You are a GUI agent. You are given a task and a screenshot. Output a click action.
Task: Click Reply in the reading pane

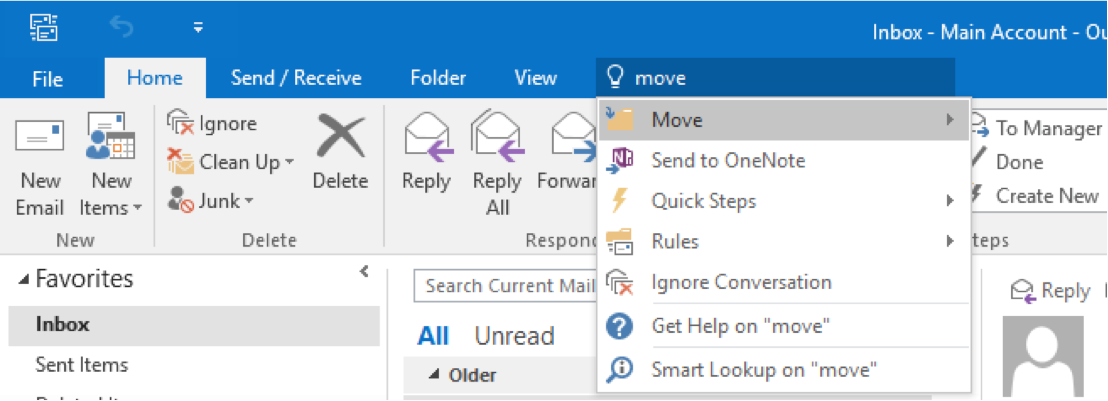tap(1051, 291)
